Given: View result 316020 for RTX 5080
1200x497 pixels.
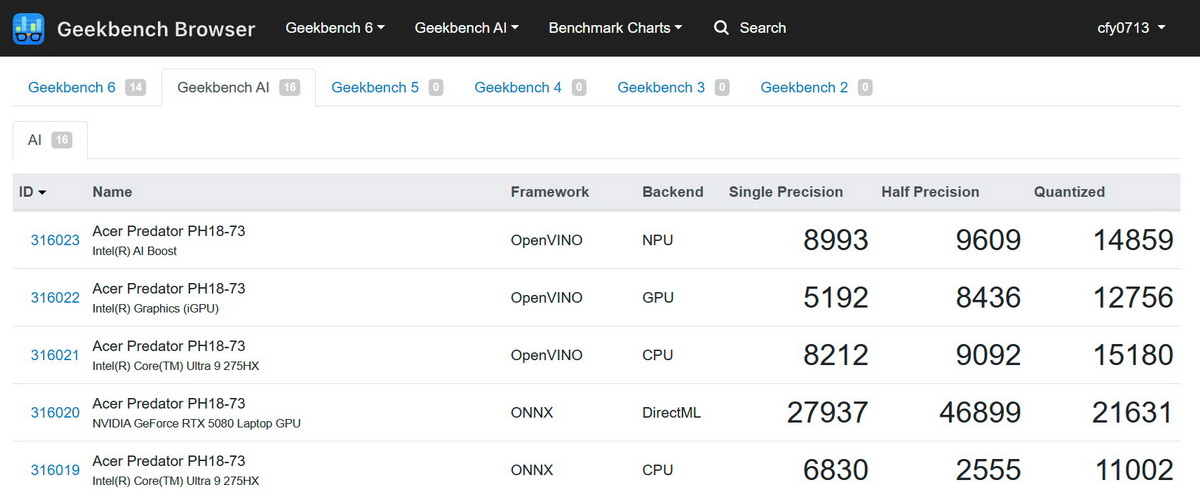Looking at the screenshot, I should click(x=55, y=413).
